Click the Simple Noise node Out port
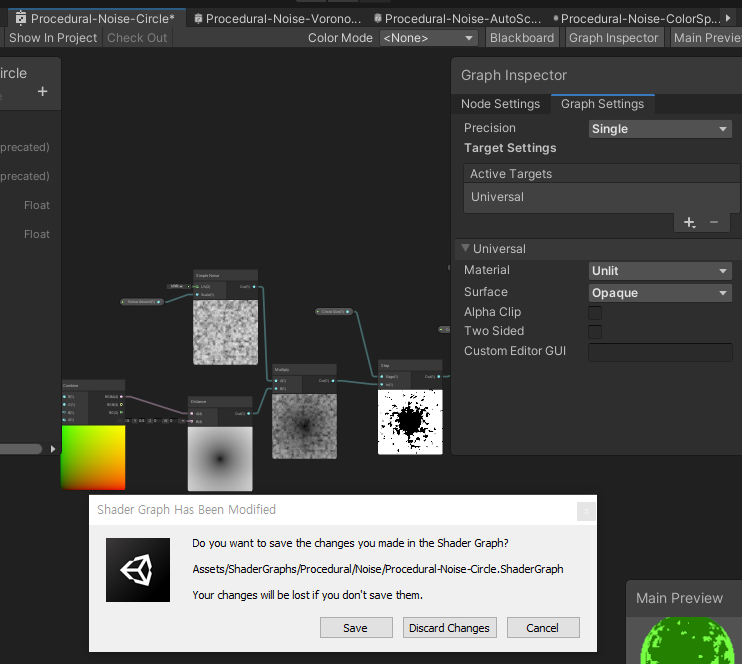Viewport: 742px width, 664px height. coord(254,286)
